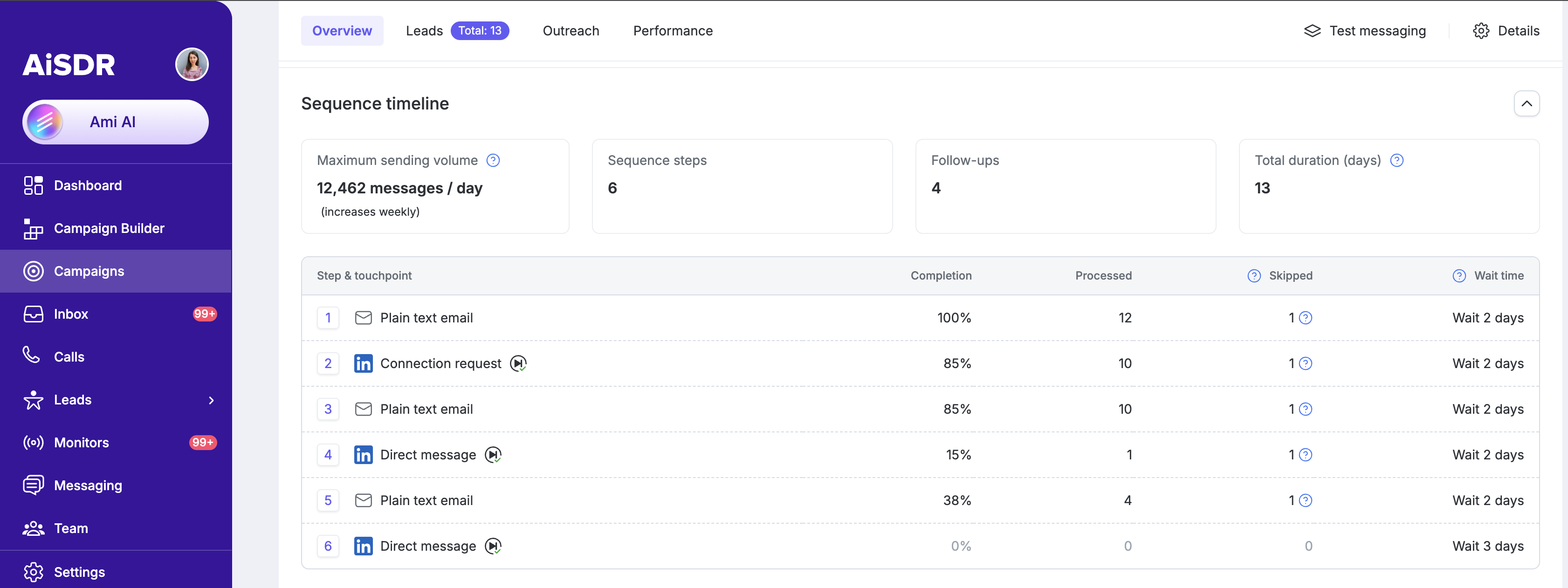
Task: Switch to the Overview tab
Action: (x=342, y=31)
